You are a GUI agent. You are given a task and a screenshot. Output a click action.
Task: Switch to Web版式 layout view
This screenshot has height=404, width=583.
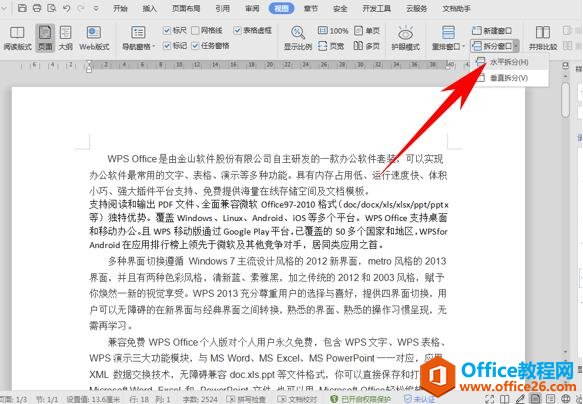click(x=94, y=38)
